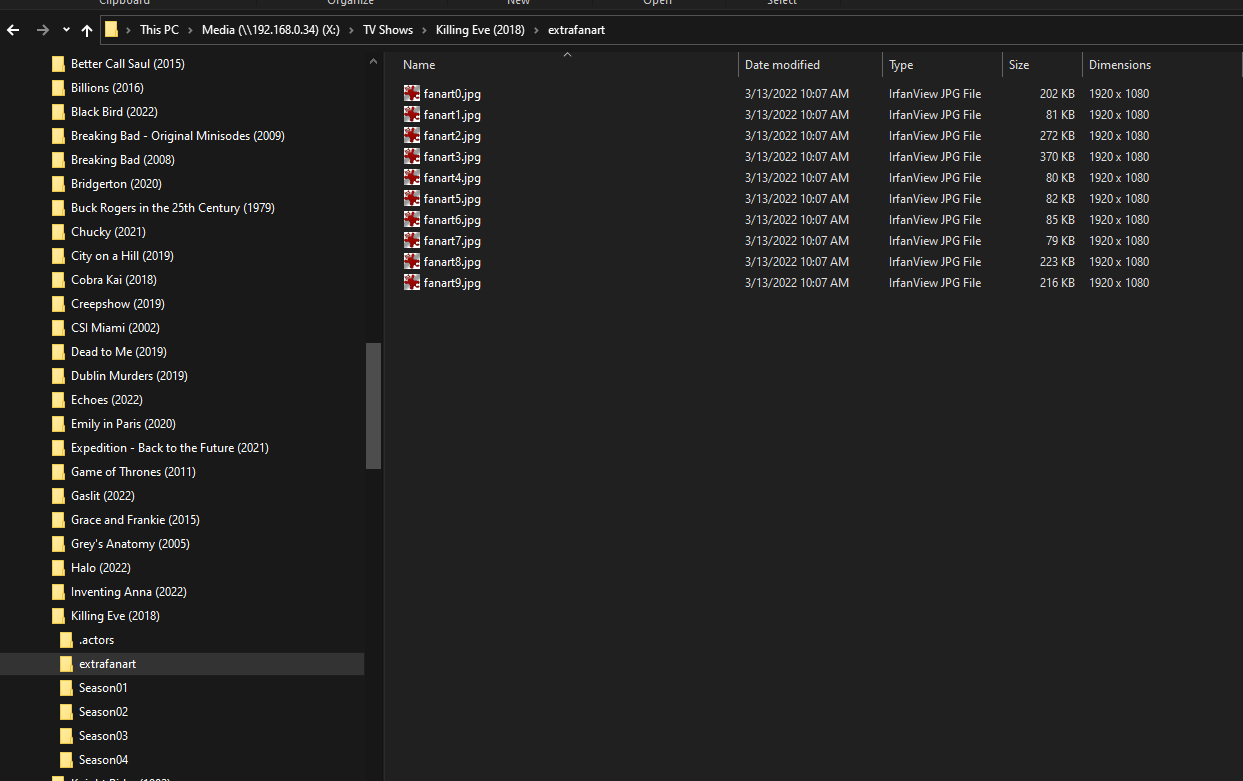Select the .actors subfolder

(x=96, y=640)
